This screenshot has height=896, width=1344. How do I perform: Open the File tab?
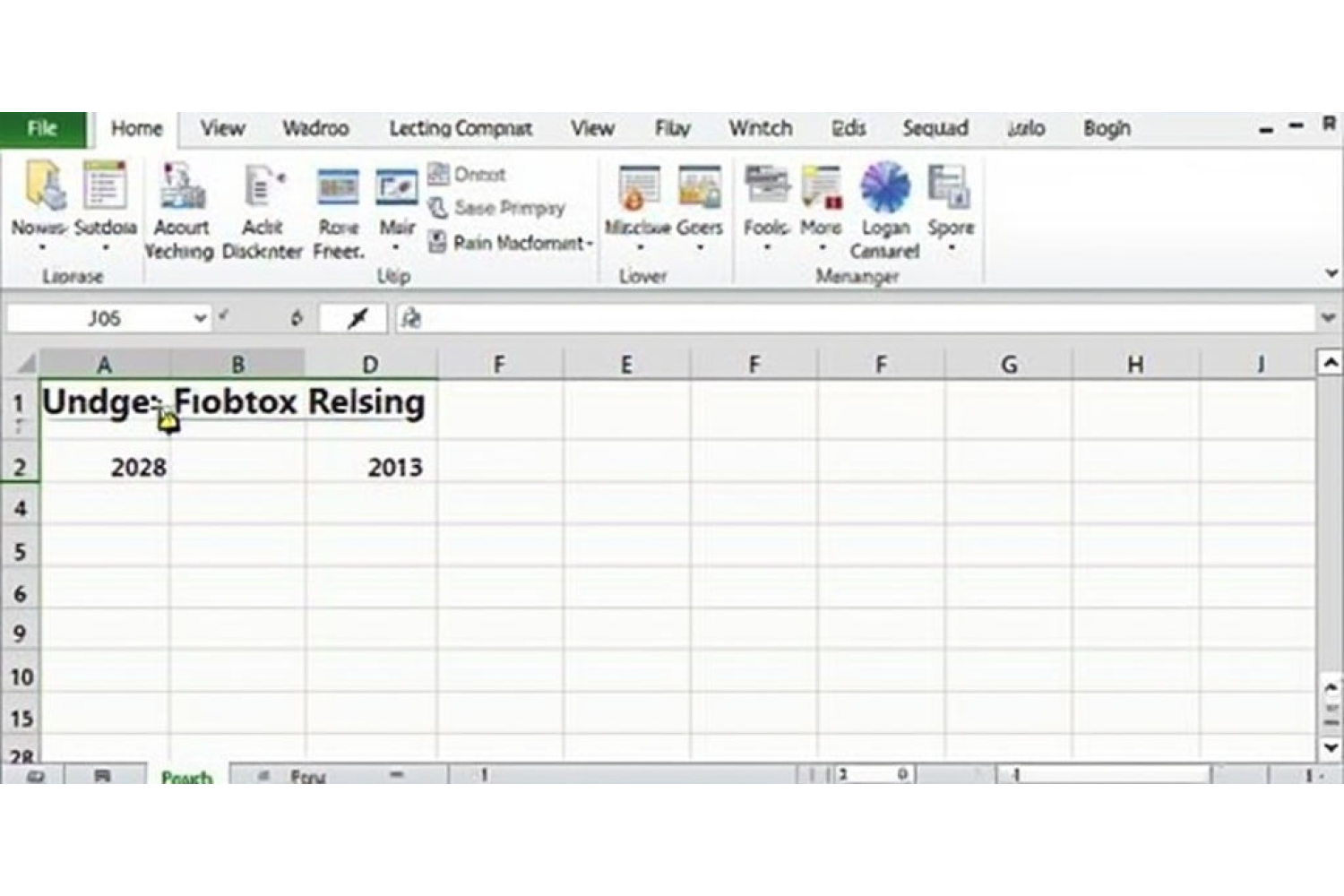click(42, 129)
